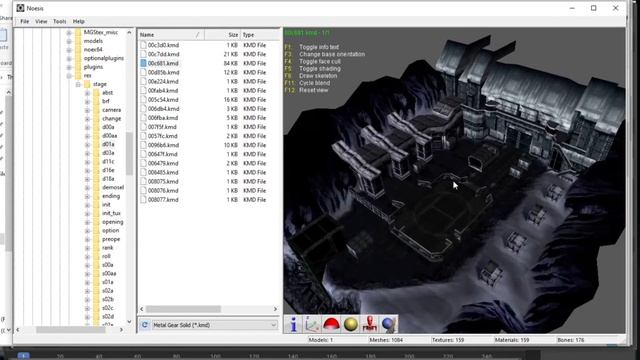Click the red skeleton figure toolbar icon
The image size is (640, 360).
(370, 324)
